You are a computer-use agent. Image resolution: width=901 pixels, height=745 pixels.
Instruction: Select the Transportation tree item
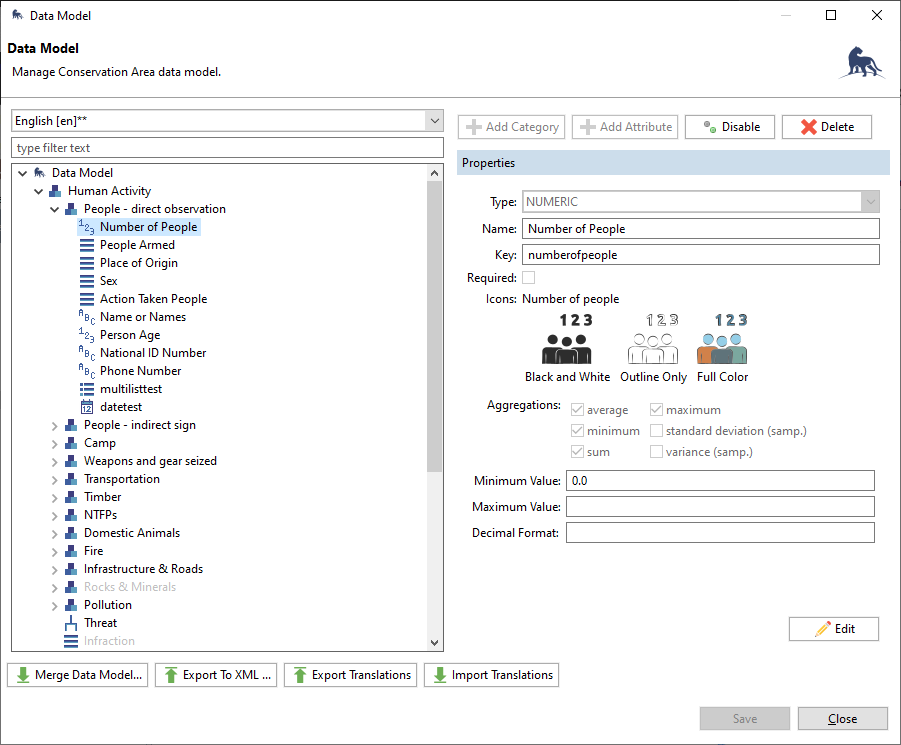121,479
